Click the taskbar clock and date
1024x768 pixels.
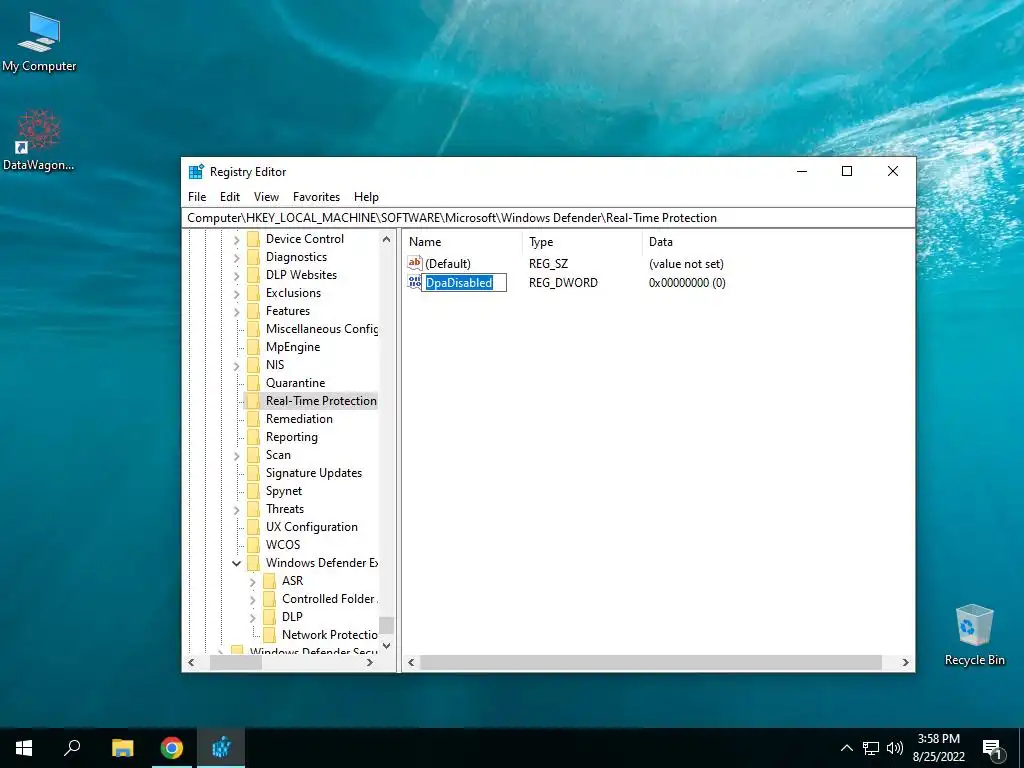pos(938,748)
